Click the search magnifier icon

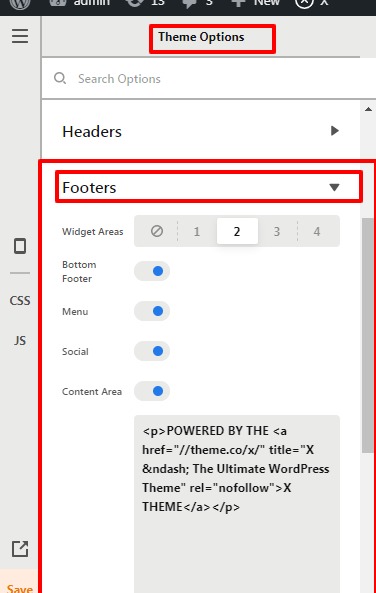(x=60, y=79)
